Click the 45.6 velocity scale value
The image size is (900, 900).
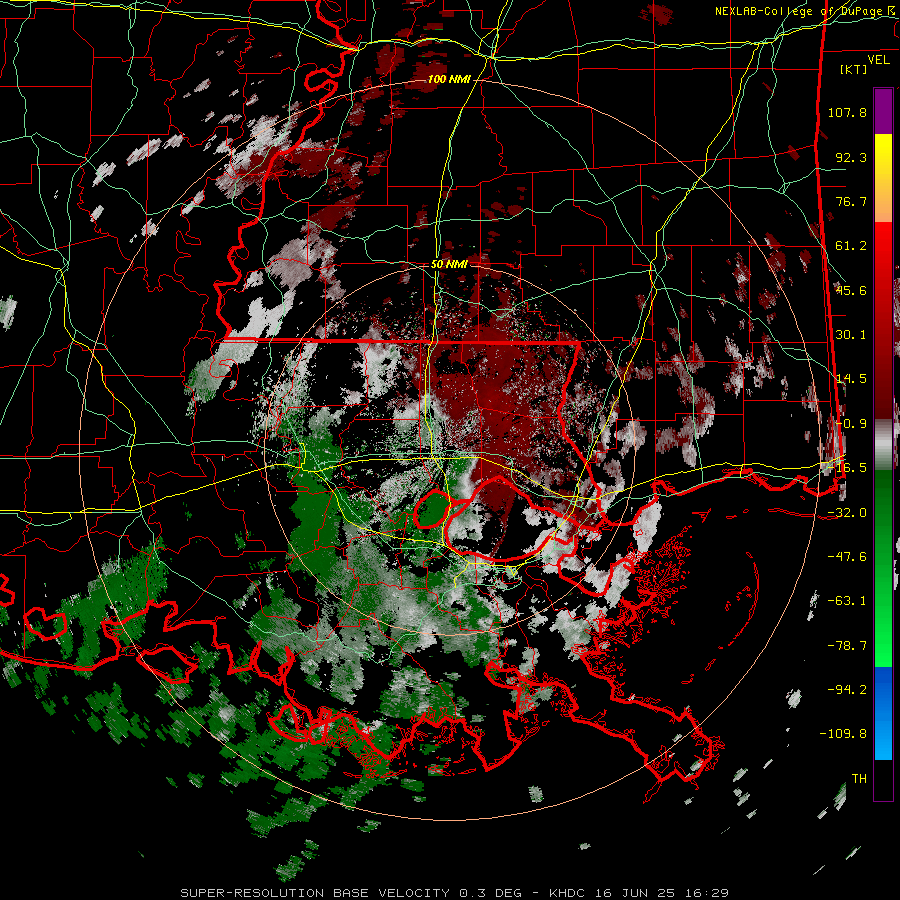[x=851, y=290]
